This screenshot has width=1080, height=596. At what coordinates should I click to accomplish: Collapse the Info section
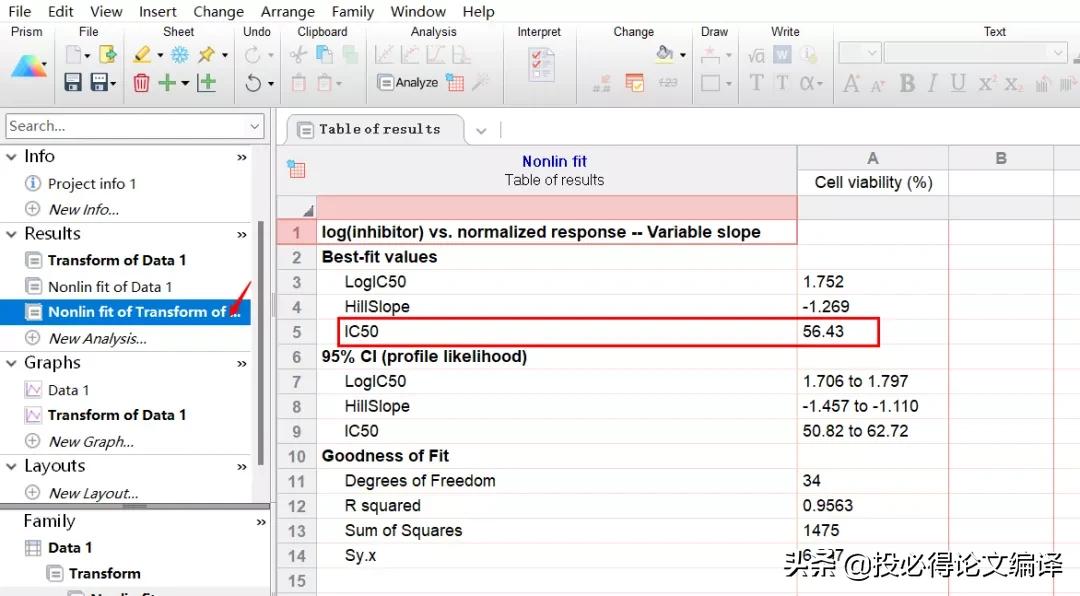click(x=11, y=157)
